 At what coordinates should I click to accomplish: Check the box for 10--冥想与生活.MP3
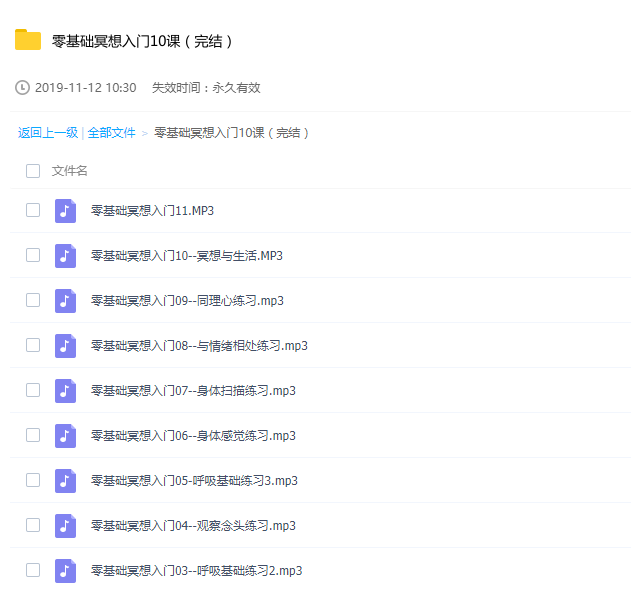pyautogui.click(x=33, y=255)
